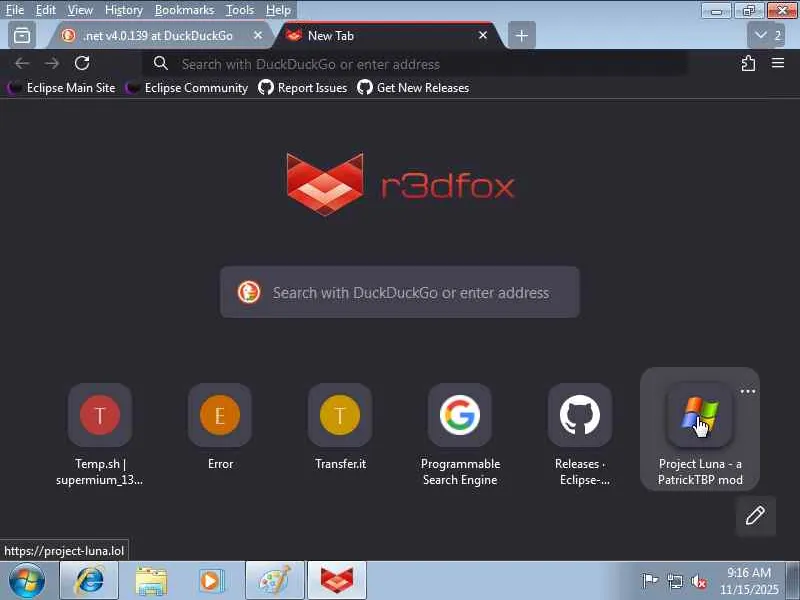Open the network tray icon
This screenshot has height=600, width=800.
(675, 581)
